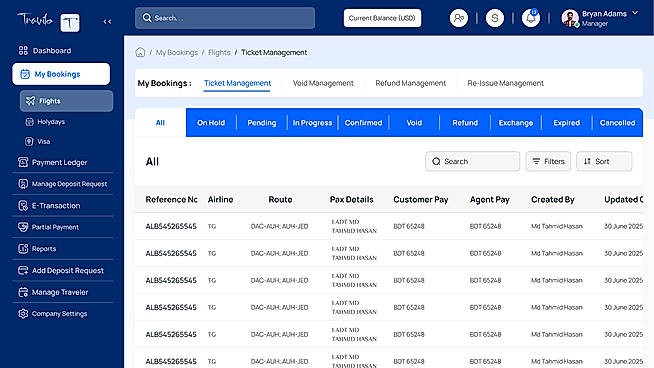Screen dimensions: 654x368
Task: Open Holydays under My Bookings
Action: tap(45, 122)
